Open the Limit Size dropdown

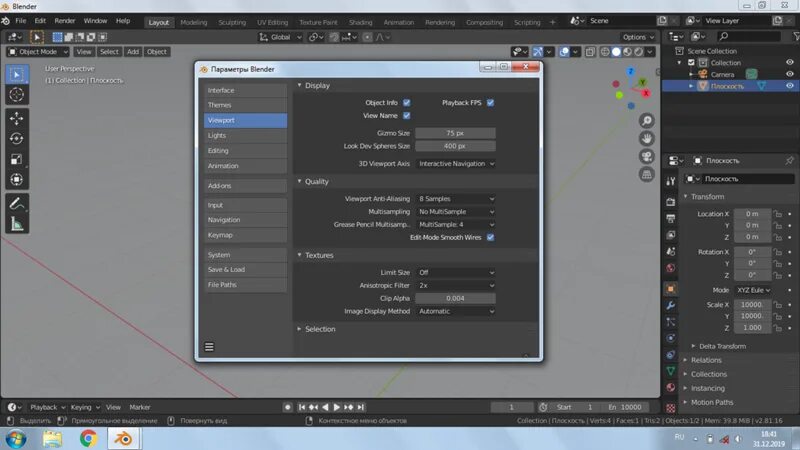[x=456, y=272]
